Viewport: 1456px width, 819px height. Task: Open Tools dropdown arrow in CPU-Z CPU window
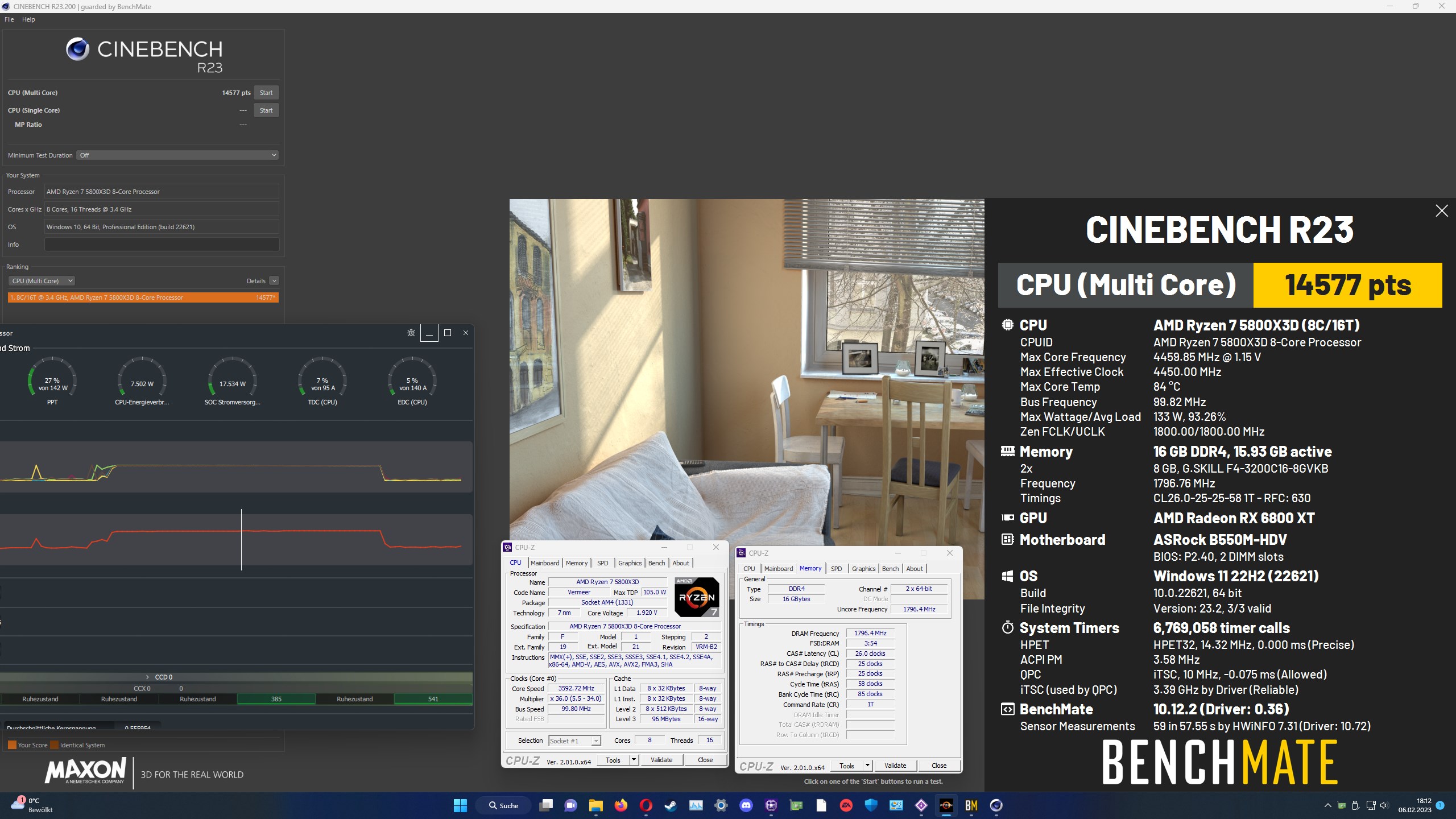(x=634, y=760)
